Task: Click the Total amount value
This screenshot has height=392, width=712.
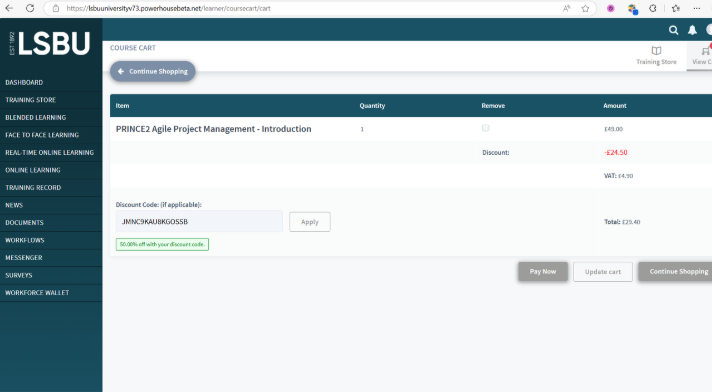Action: 631,222
